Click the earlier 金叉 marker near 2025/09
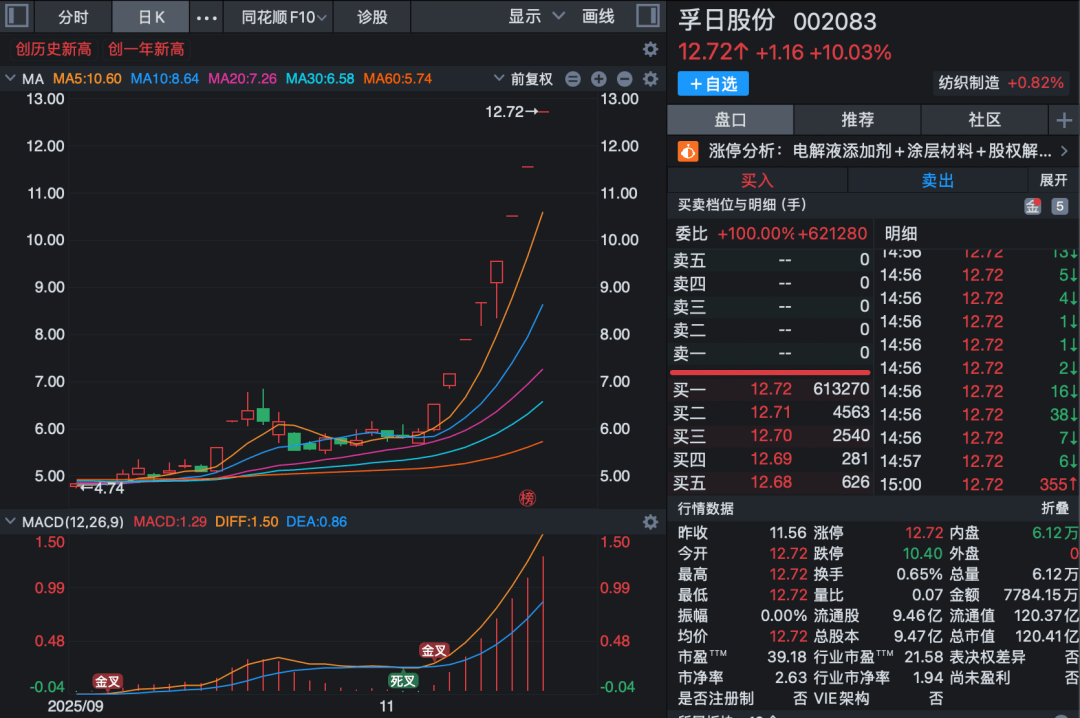 107,681
